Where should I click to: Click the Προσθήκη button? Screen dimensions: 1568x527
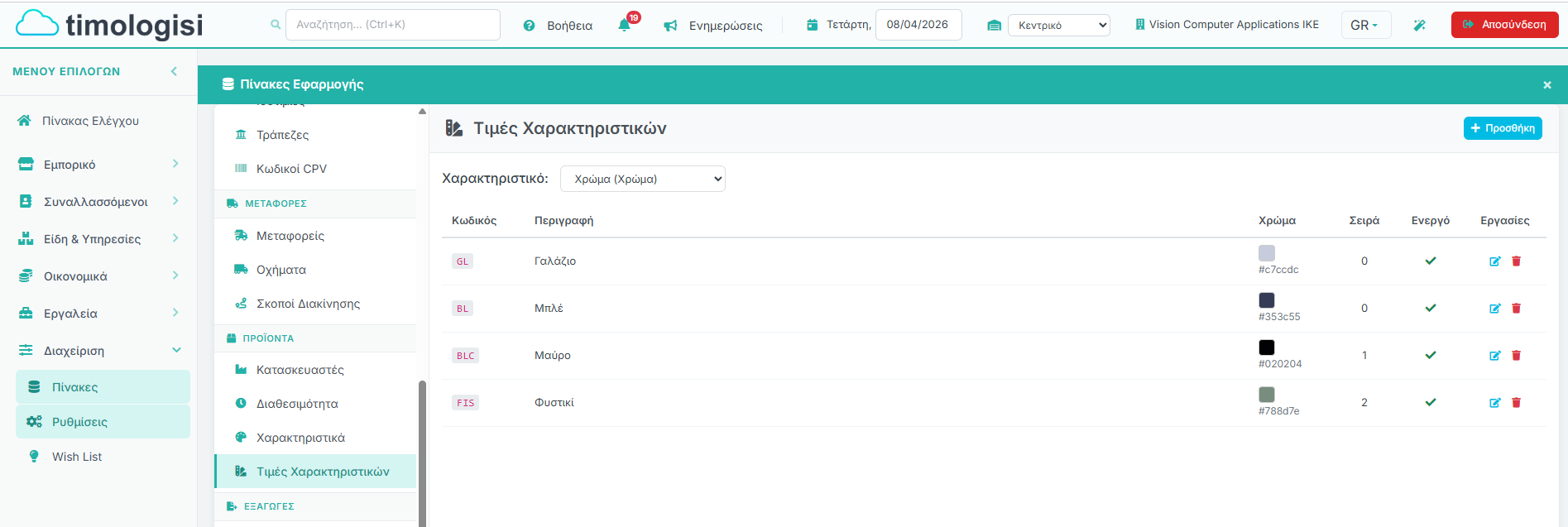click(x=1503, y=128)
